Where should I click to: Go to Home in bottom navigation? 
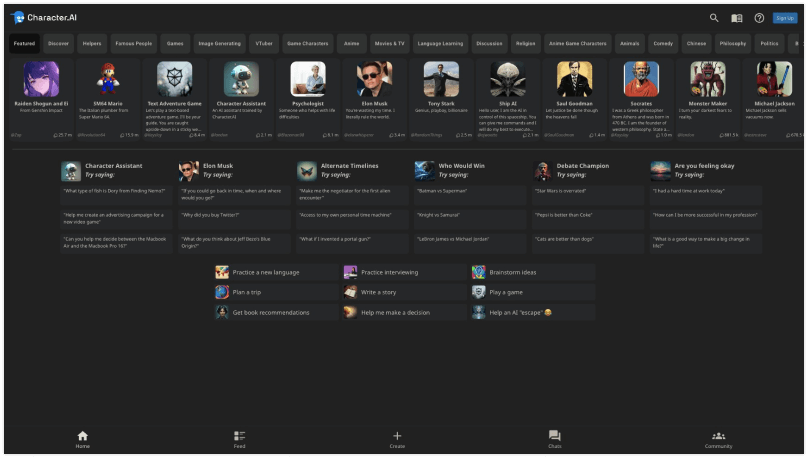(x=82, y=439)
